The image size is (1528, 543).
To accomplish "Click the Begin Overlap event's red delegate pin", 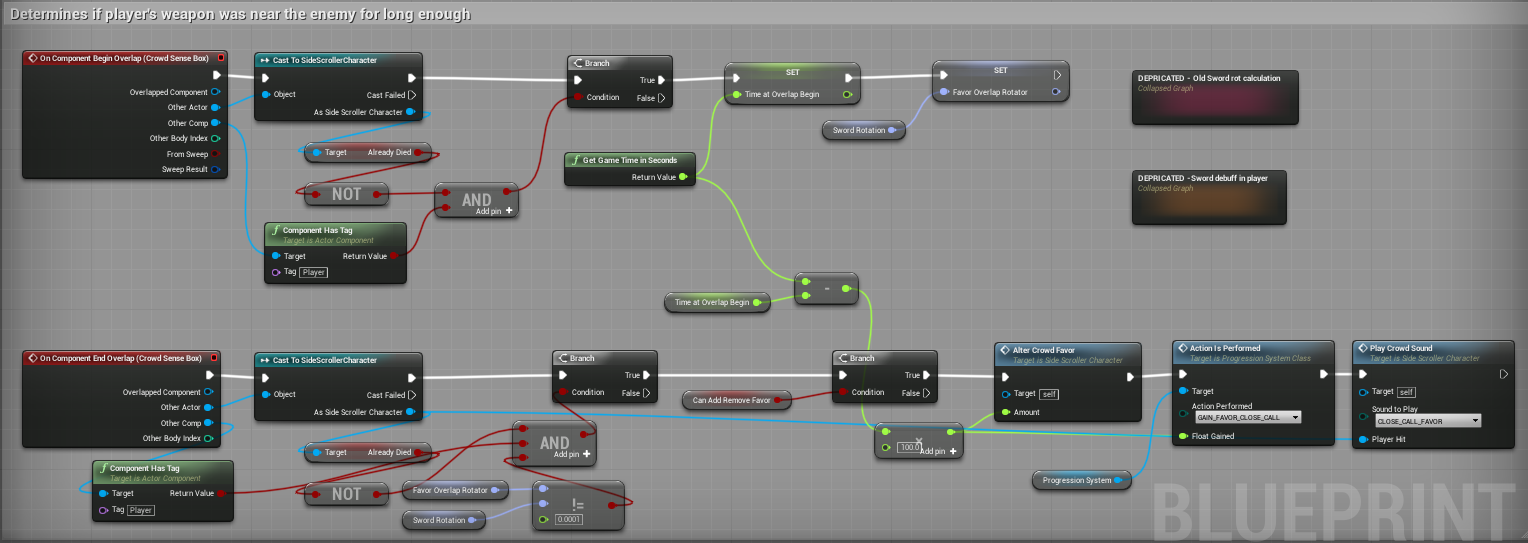I will [x=221, y=58].
